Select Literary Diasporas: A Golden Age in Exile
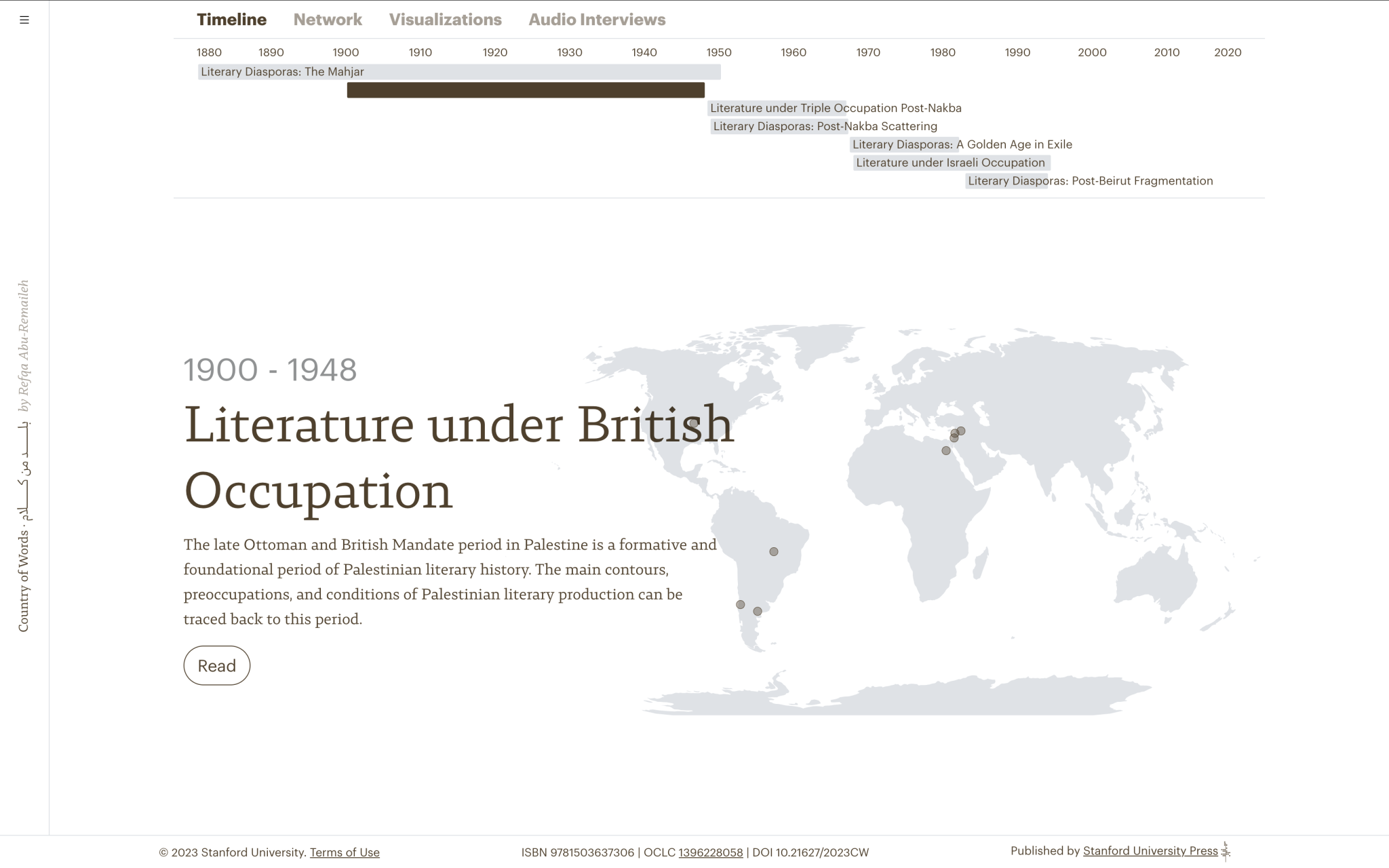The height and width of the screenshot is (868, 1389). [962, 144]
